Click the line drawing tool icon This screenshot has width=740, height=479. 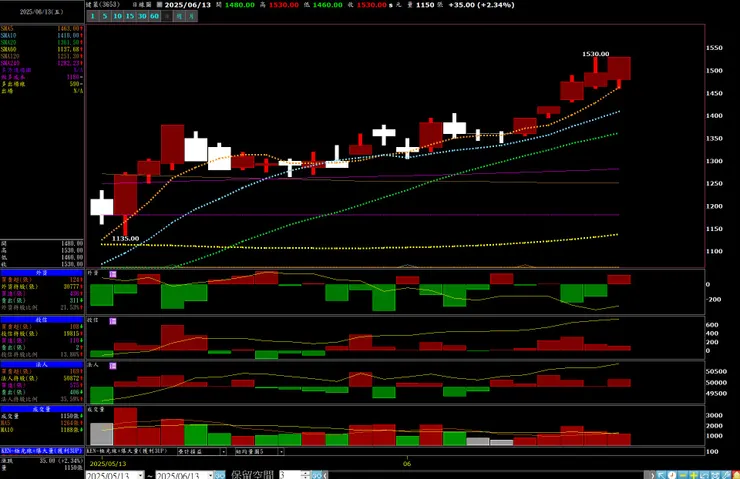coord(725,475)
